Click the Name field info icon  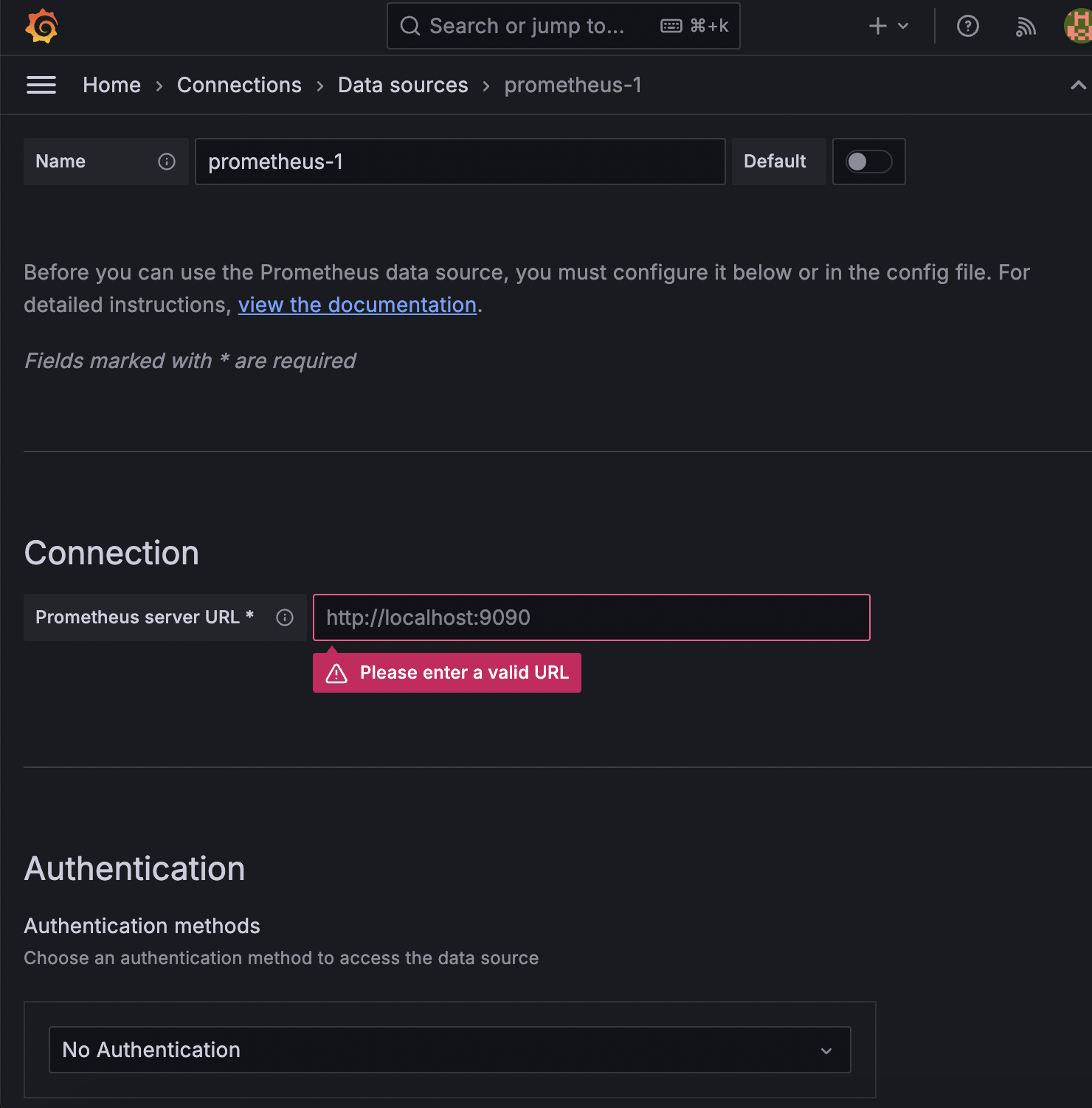(x=167, y=162)
